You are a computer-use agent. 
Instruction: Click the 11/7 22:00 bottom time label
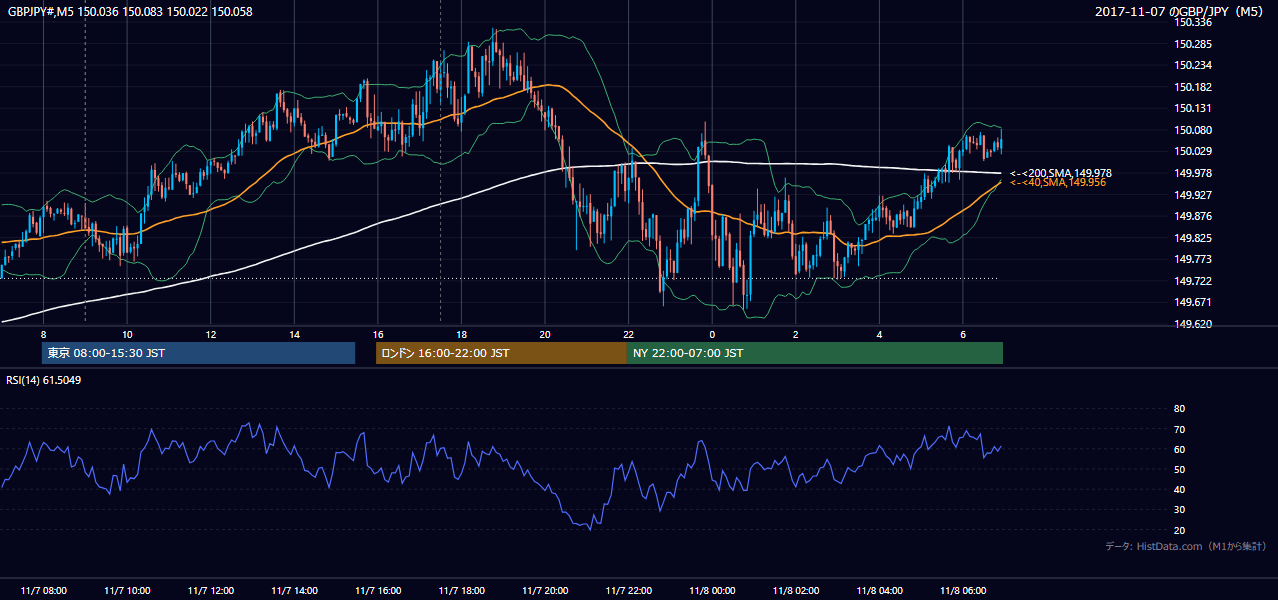click(628, 591)
